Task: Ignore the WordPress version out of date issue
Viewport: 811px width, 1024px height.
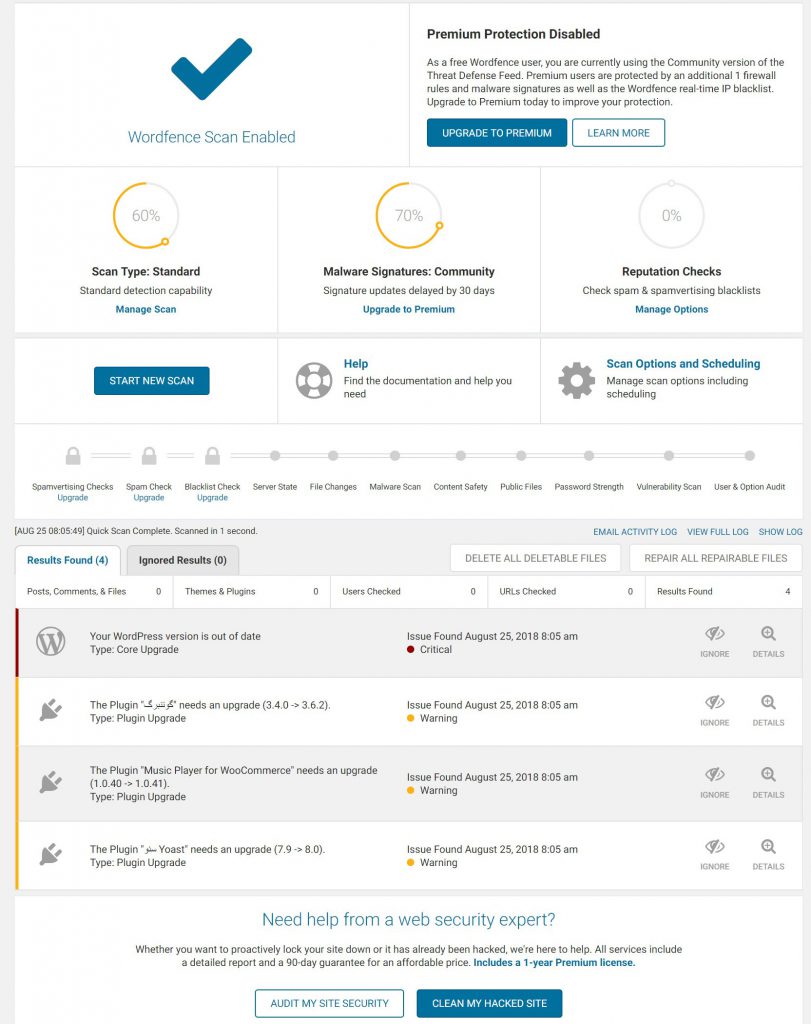Action: coord(714,641)
